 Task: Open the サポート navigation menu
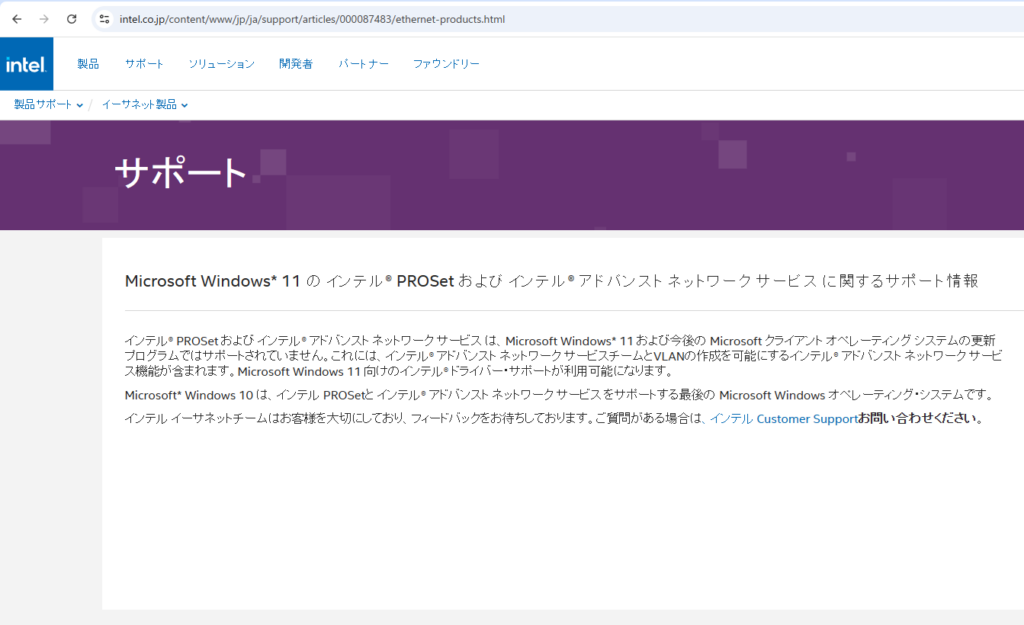[x=144, y=63]
